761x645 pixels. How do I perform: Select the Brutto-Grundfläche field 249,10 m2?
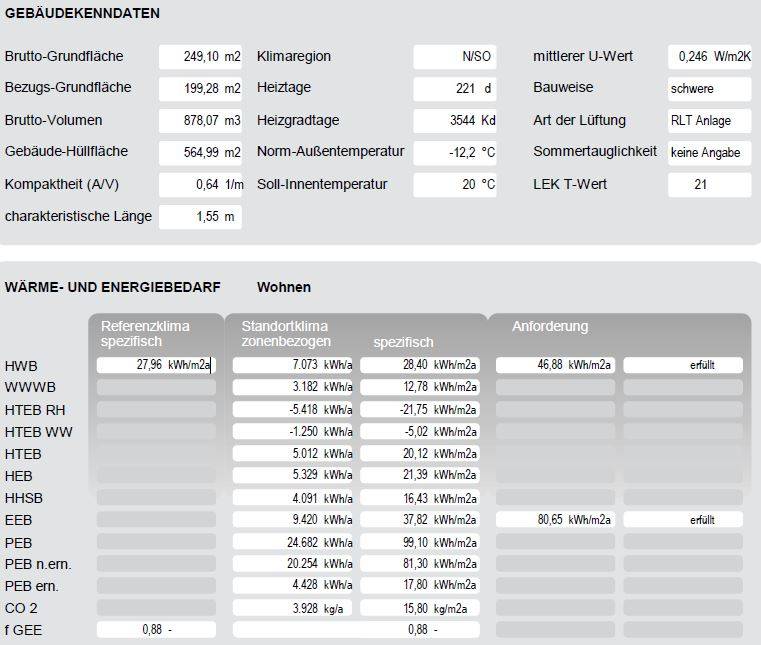point(200,56)
